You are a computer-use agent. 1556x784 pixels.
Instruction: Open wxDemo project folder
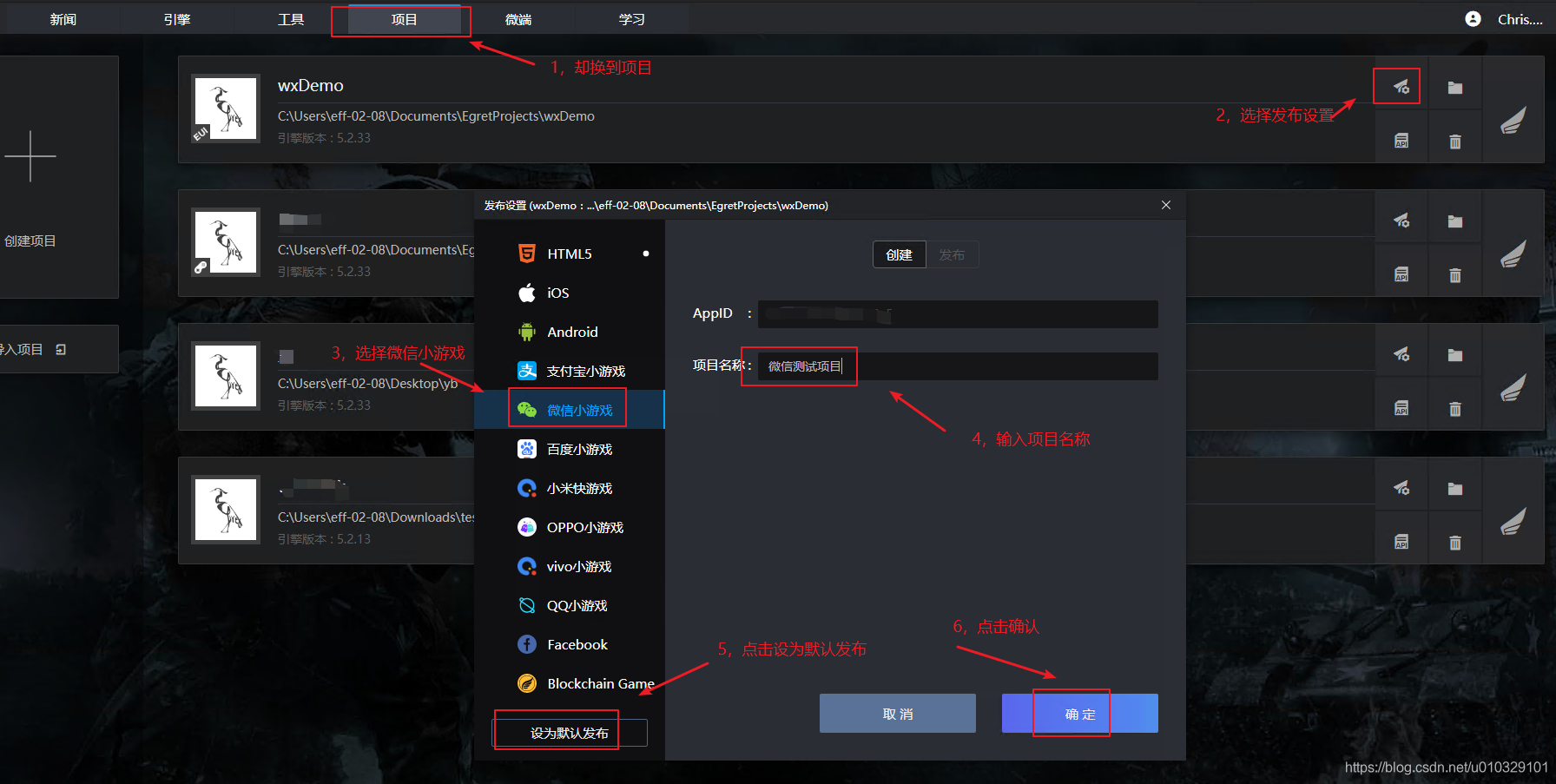point(1455,87)
